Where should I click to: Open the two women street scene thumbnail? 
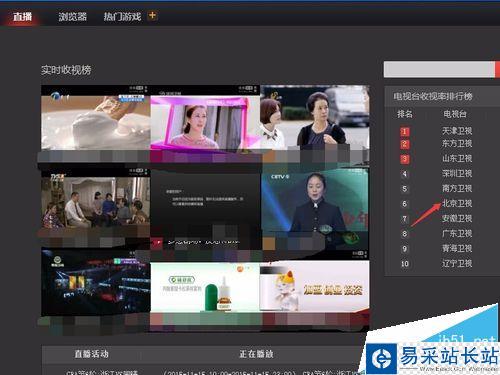click(x=315, y=117)
